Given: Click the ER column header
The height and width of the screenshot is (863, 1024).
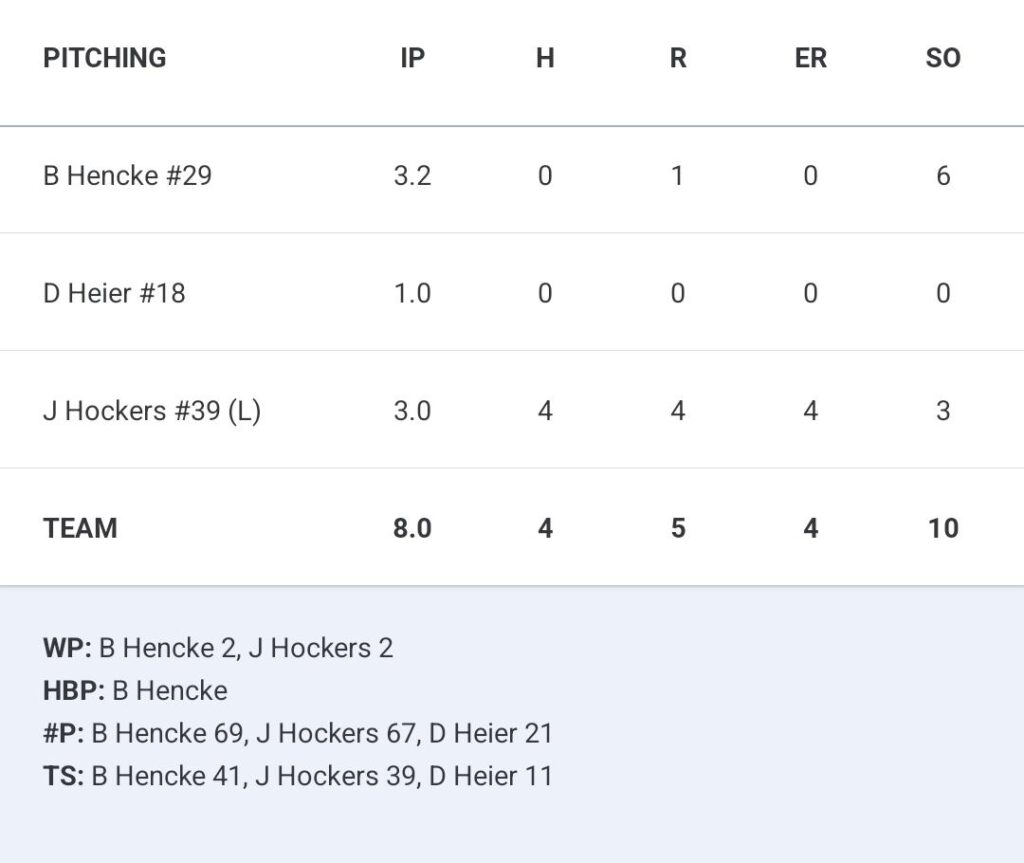Looking at the screenshot, I should click(x=810, y=58).
